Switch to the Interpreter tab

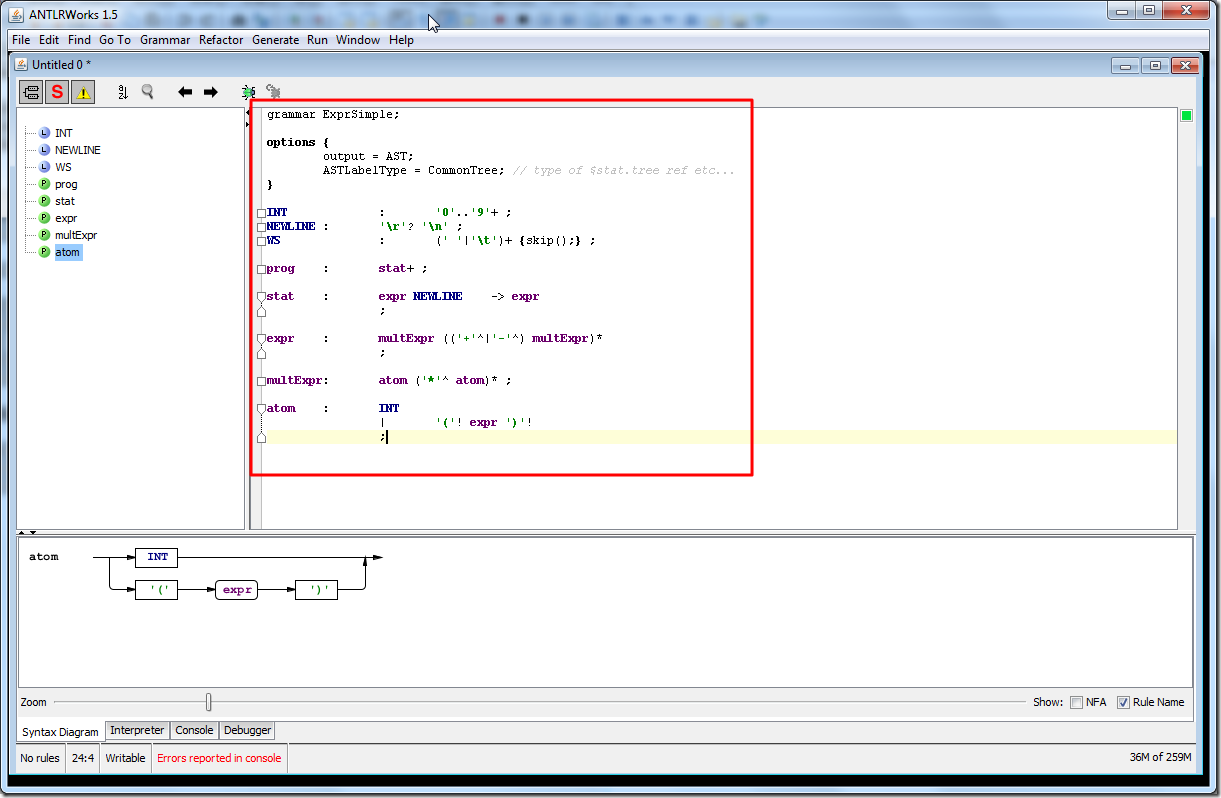click(137, 731)
